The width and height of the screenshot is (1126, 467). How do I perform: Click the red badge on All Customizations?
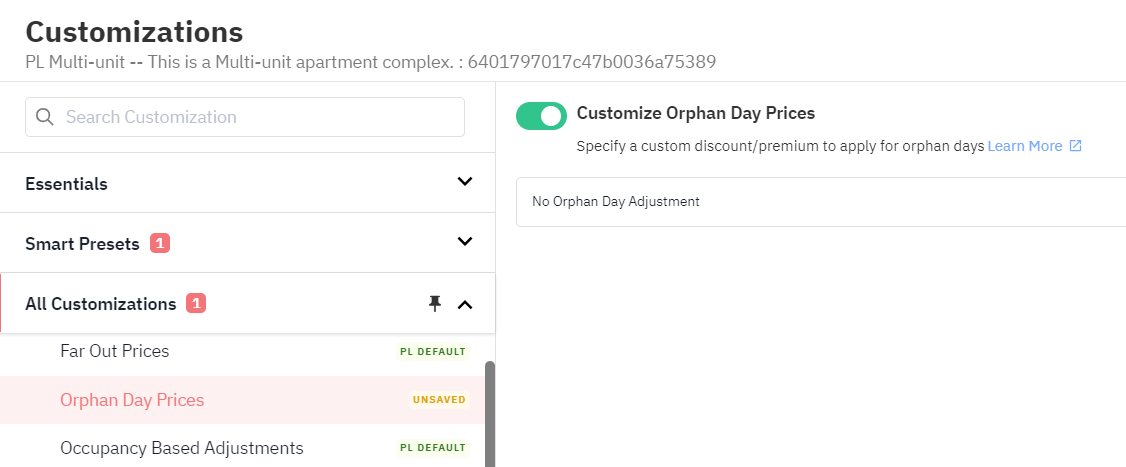coord(196,304)
